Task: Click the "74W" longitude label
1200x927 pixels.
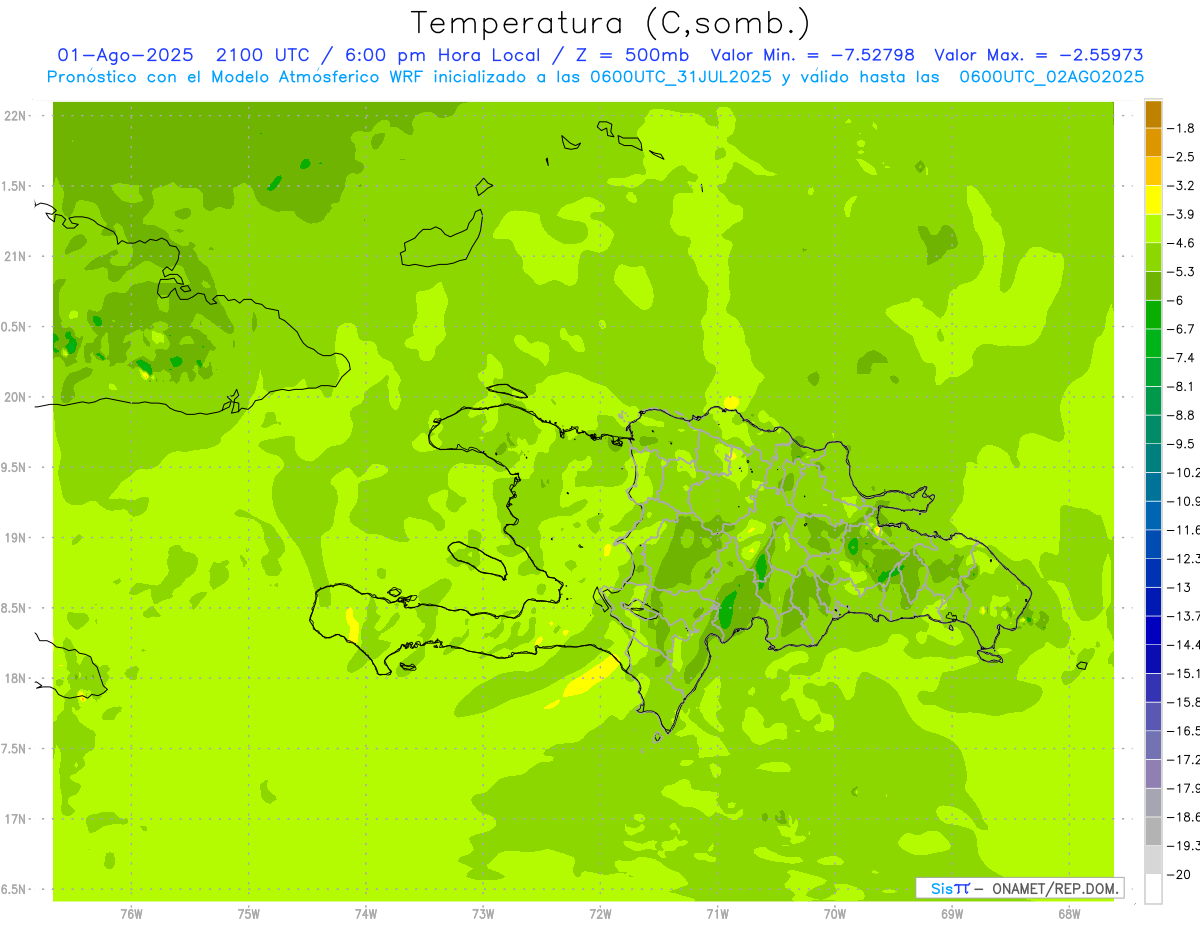Action: [x=366, y=914]
